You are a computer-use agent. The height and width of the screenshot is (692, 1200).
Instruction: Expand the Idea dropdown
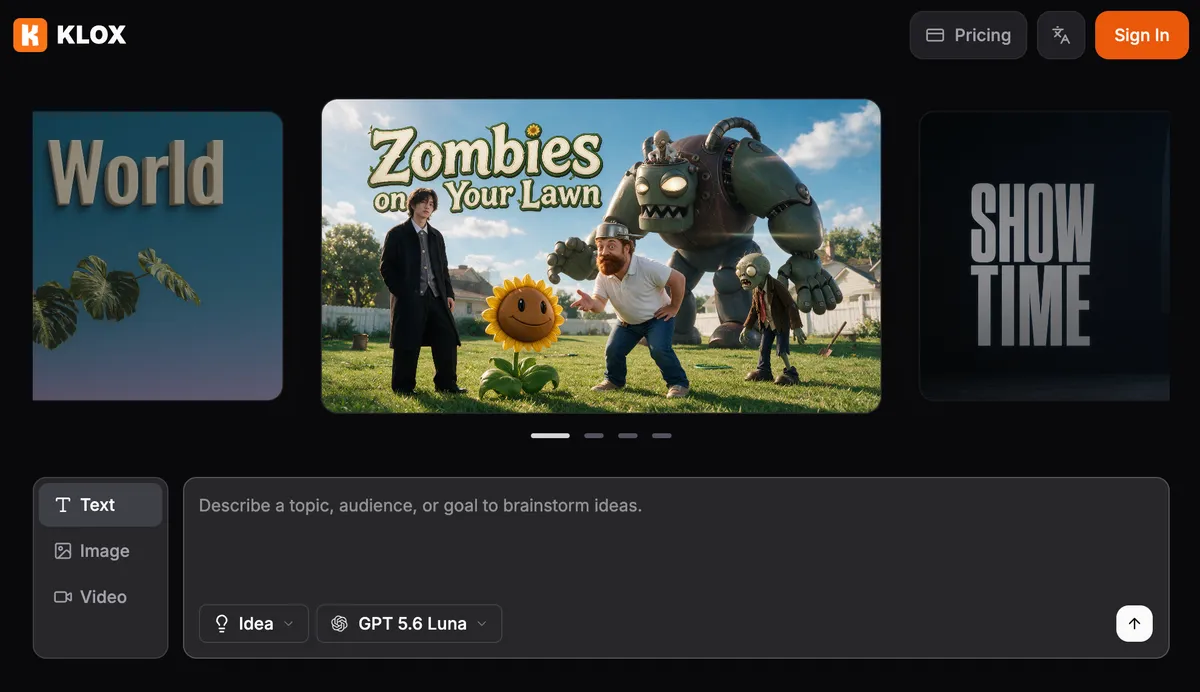[x=254, y=623]
